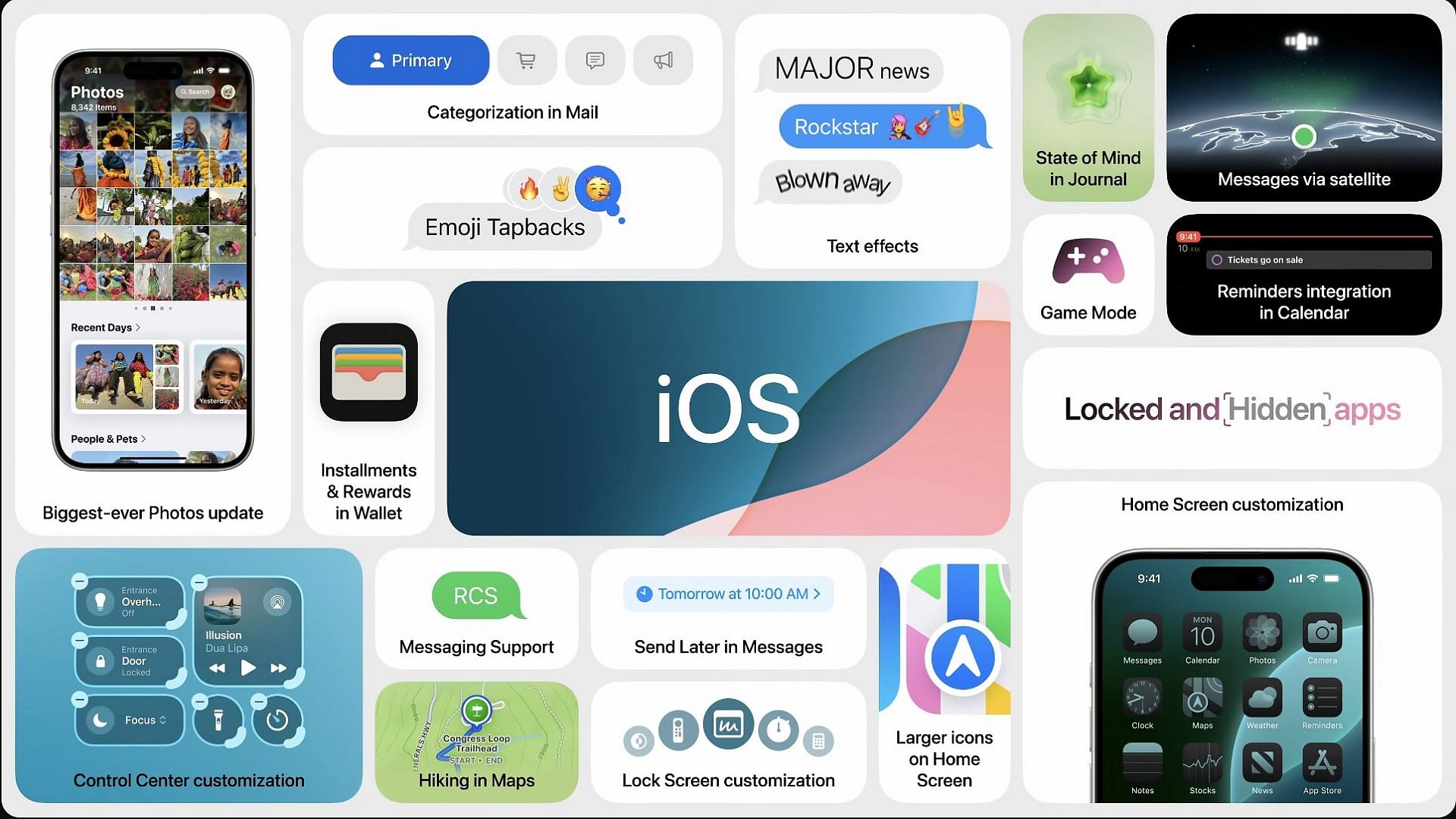Select the Wallet app icon
The image size is (1456, 819).
[369, 371]
